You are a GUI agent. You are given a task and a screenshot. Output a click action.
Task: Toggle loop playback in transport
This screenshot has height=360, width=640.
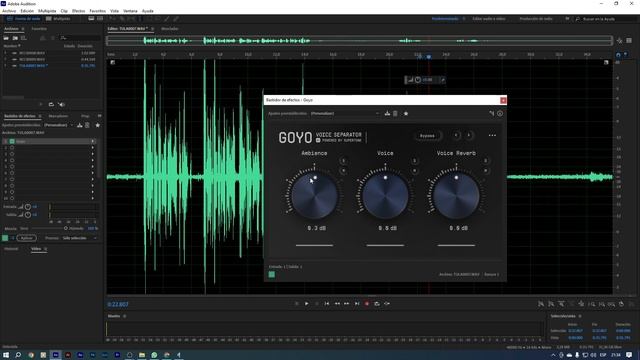[377, 304]
